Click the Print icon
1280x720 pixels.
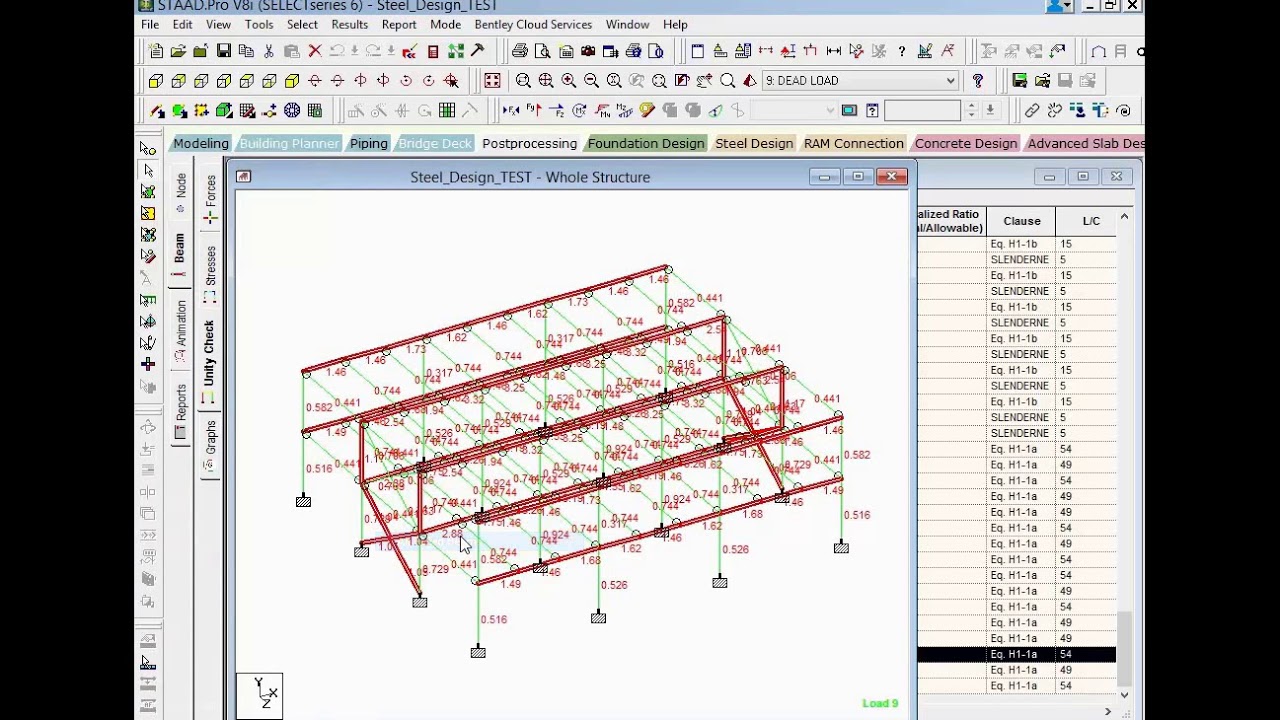click(520, 51)
